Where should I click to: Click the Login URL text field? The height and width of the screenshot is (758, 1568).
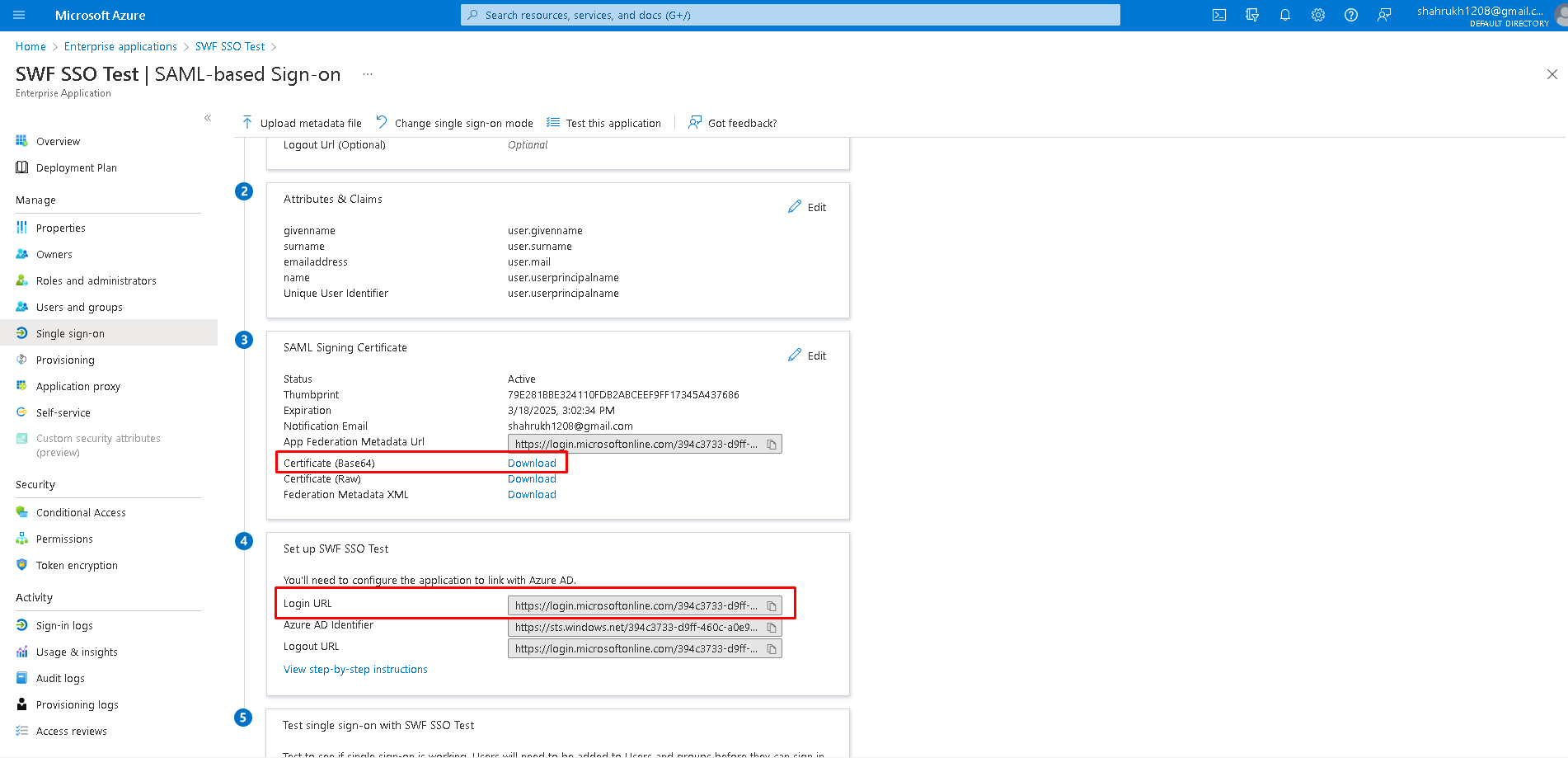click(645, 606)
